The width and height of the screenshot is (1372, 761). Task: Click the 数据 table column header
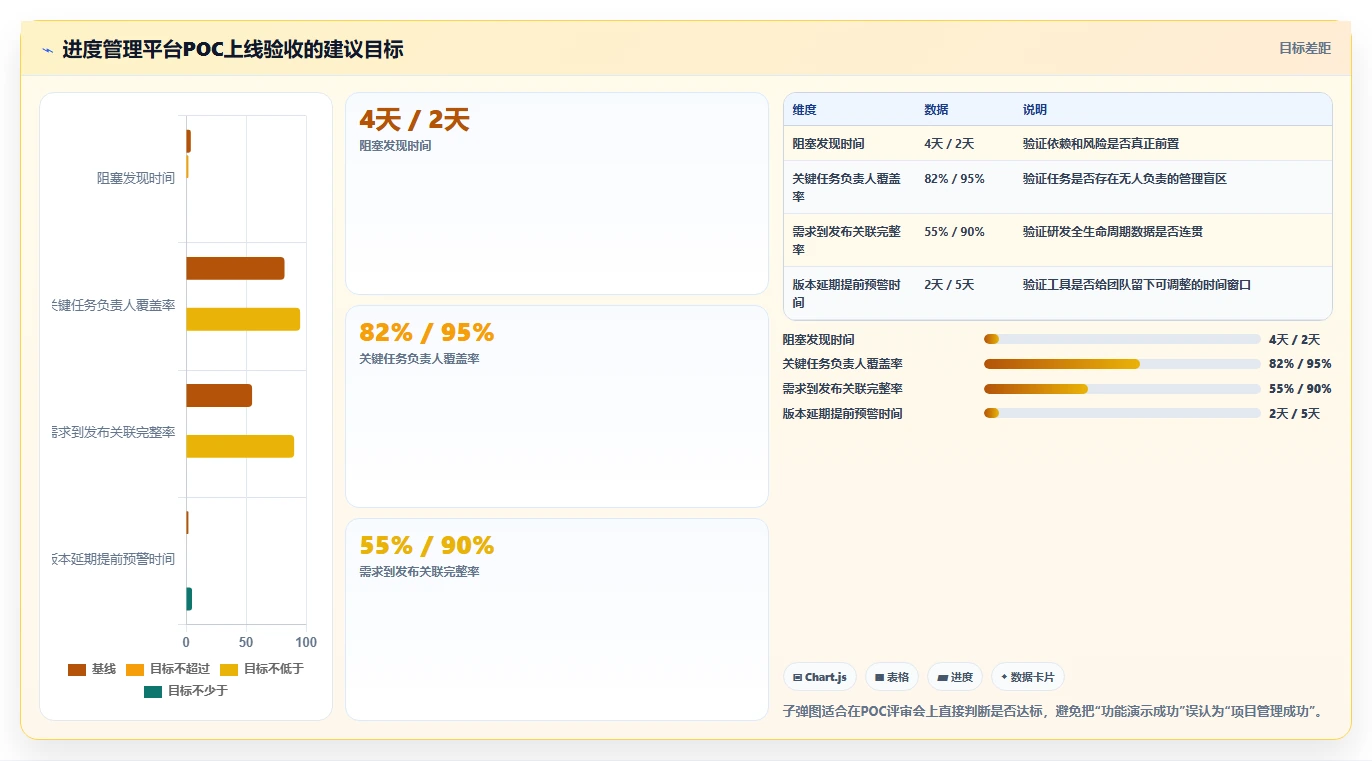[937, 110]
